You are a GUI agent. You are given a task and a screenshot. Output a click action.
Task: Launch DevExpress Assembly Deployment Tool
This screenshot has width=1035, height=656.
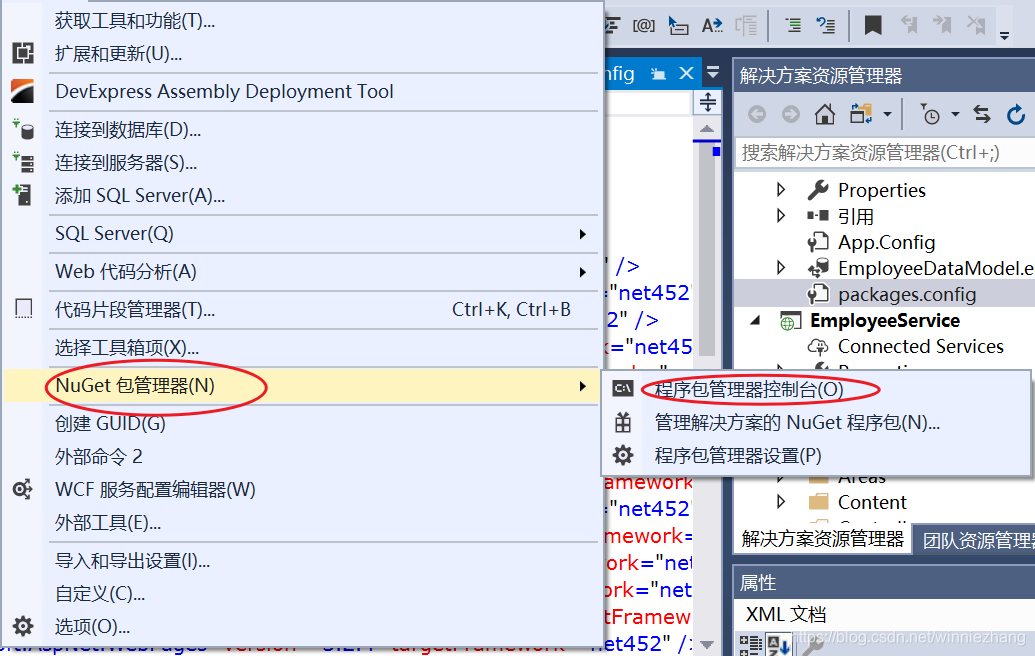click(300, 91)
